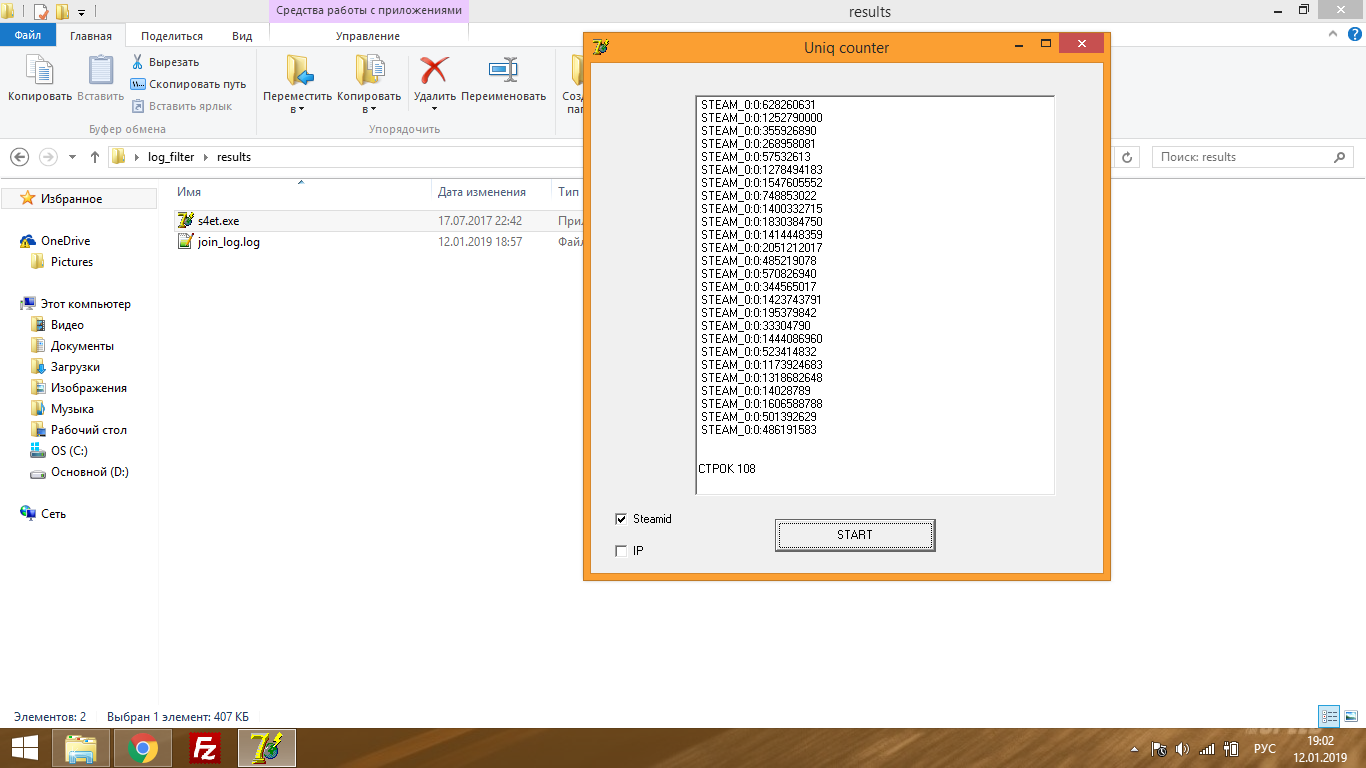Click the Cut scissors icon
Image resolution: width=1366 pixels, height=768 pixels.
138,62
